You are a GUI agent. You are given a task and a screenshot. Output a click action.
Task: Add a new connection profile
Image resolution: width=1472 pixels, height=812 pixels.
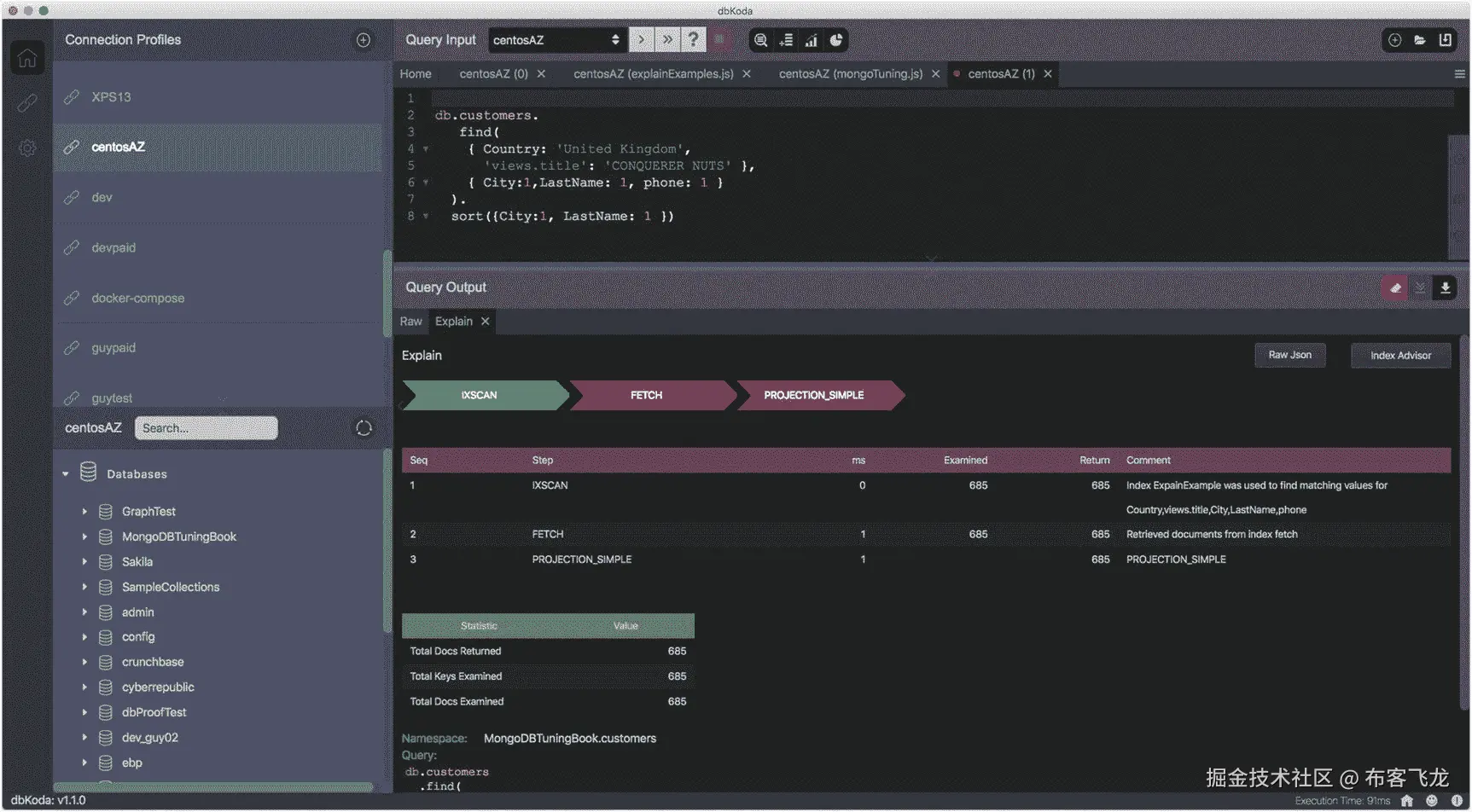364,40
